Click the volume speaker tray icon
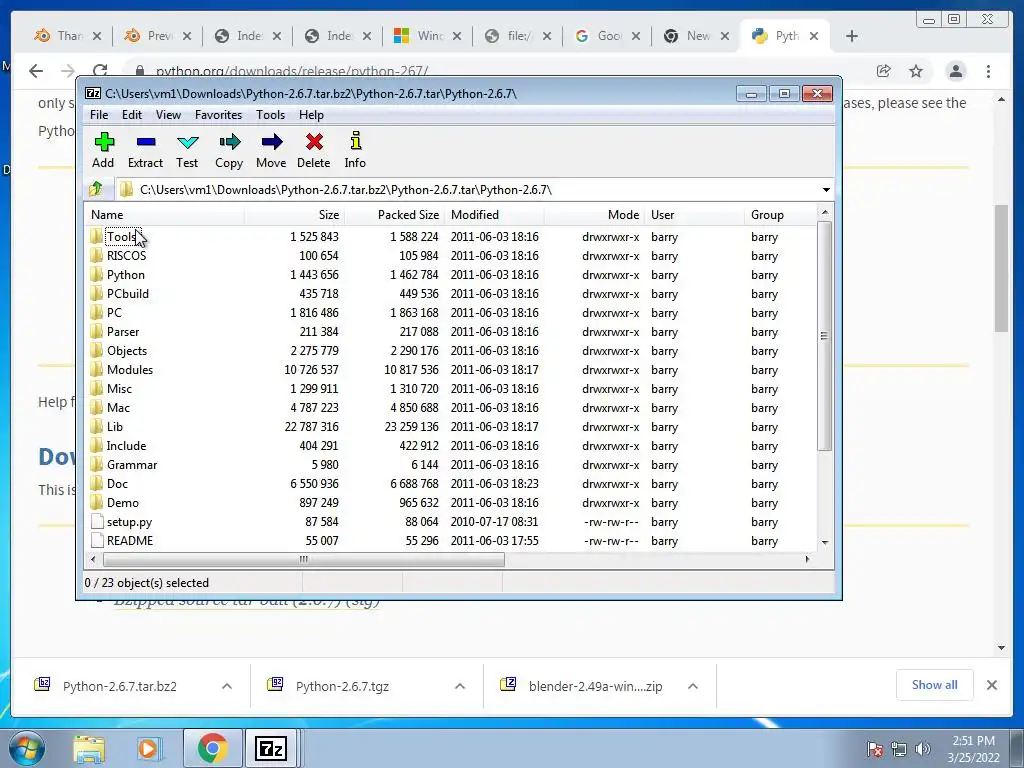This screenshot has width=1024, height=768. 923,749
